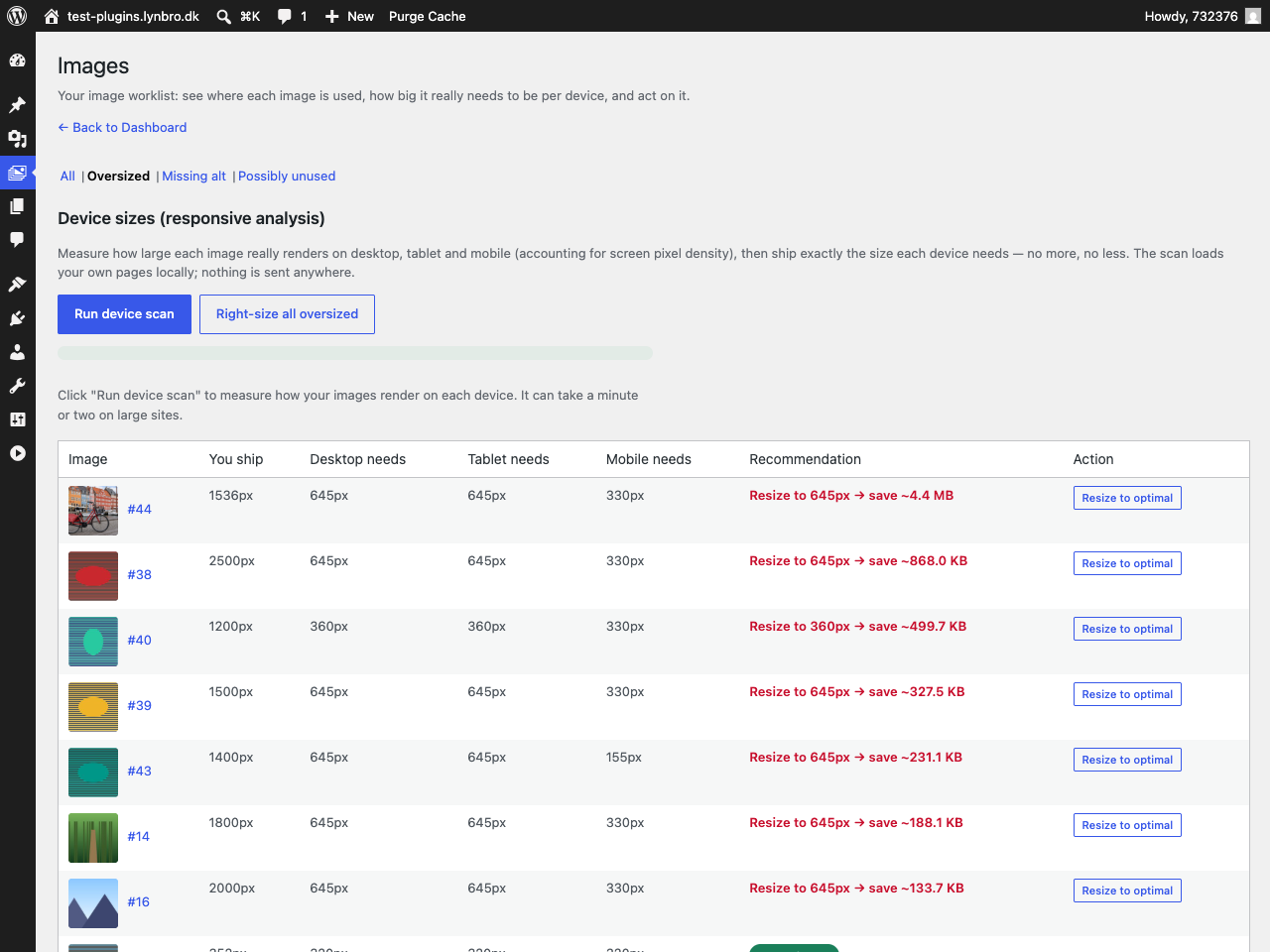Click Resize to optimal for image #40
Screen dimensions: 1270x952
pyautogui.click(x=1127, y=629)
